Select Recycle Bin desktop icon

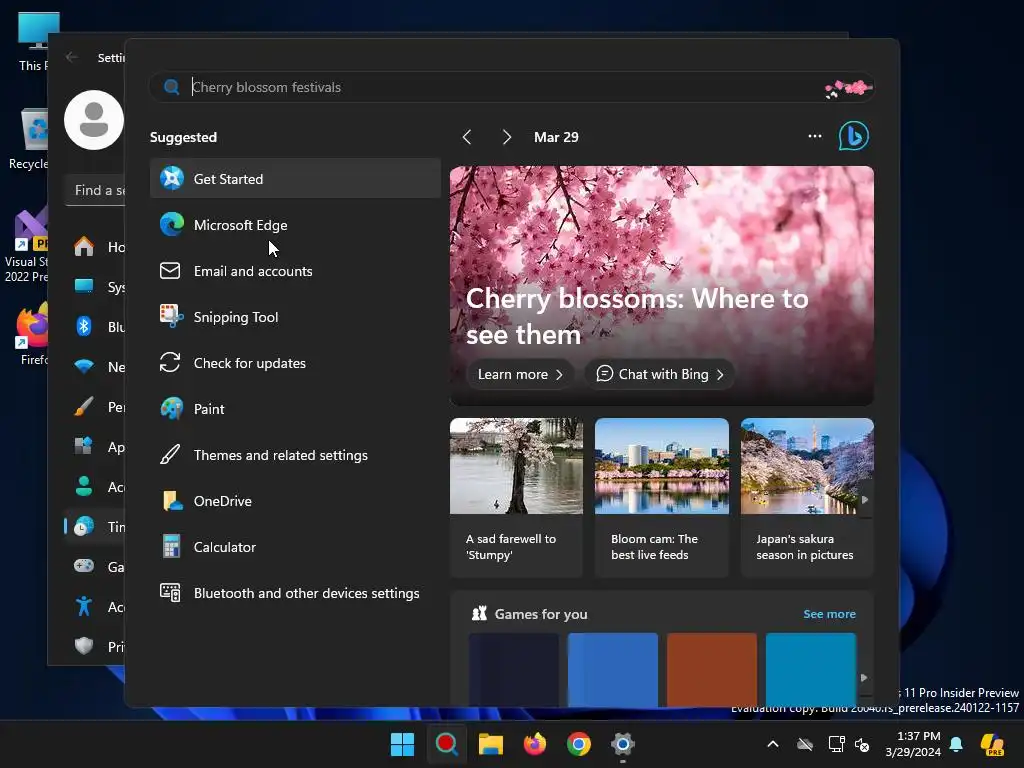pos(29,138)
